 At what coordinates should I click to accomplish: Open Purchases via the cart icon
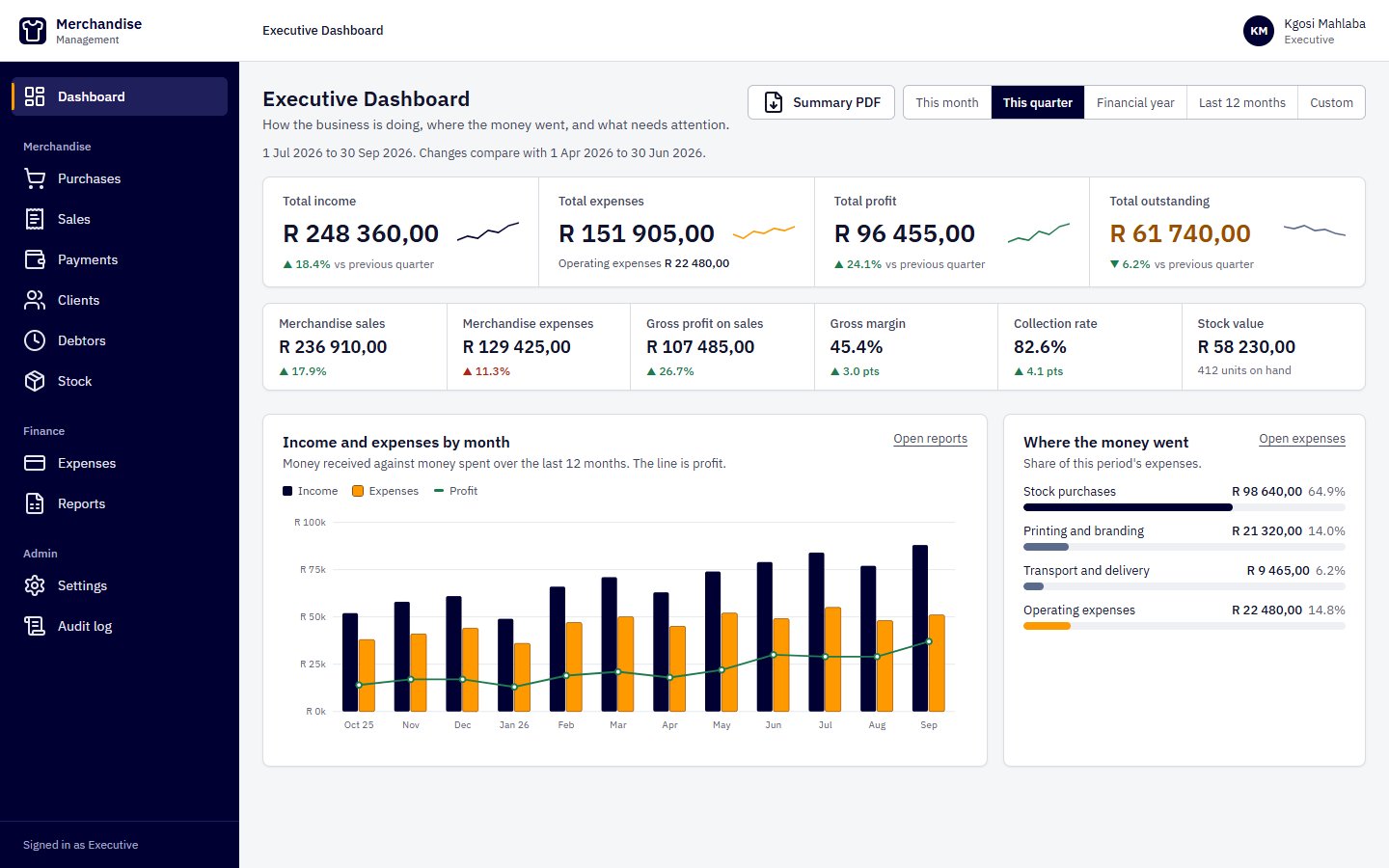35,178
